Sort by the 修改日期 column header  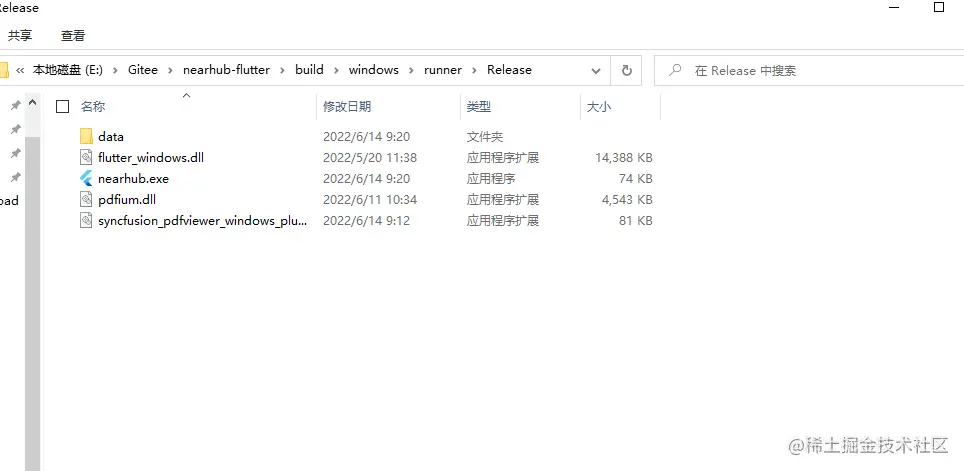(347, 107)
